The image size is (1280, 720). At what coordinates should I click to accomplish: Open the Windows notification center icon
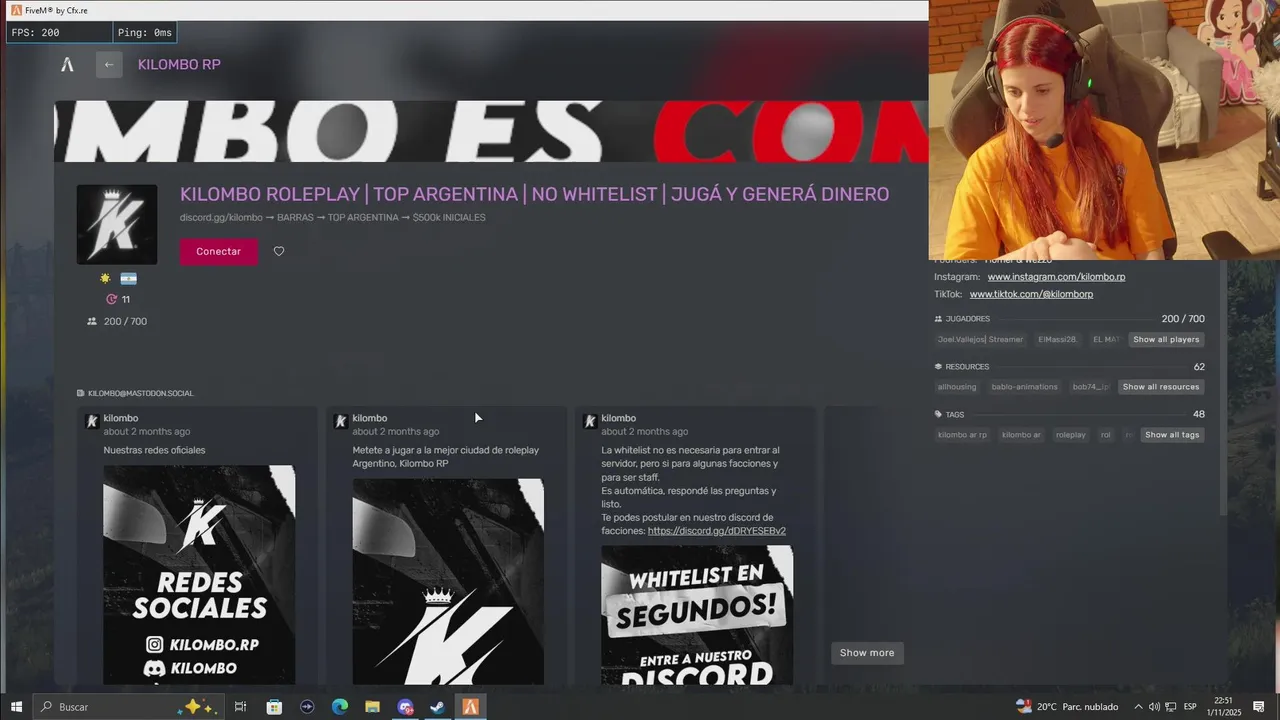click(1259, 707)
